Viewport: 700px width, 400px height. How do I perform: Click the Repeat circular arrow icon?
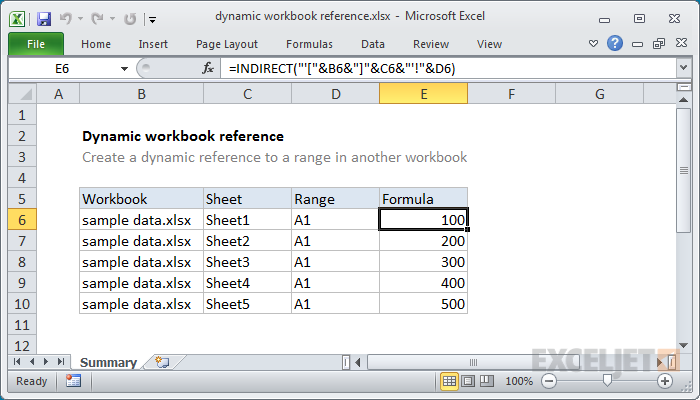click(x=130, y=19)
